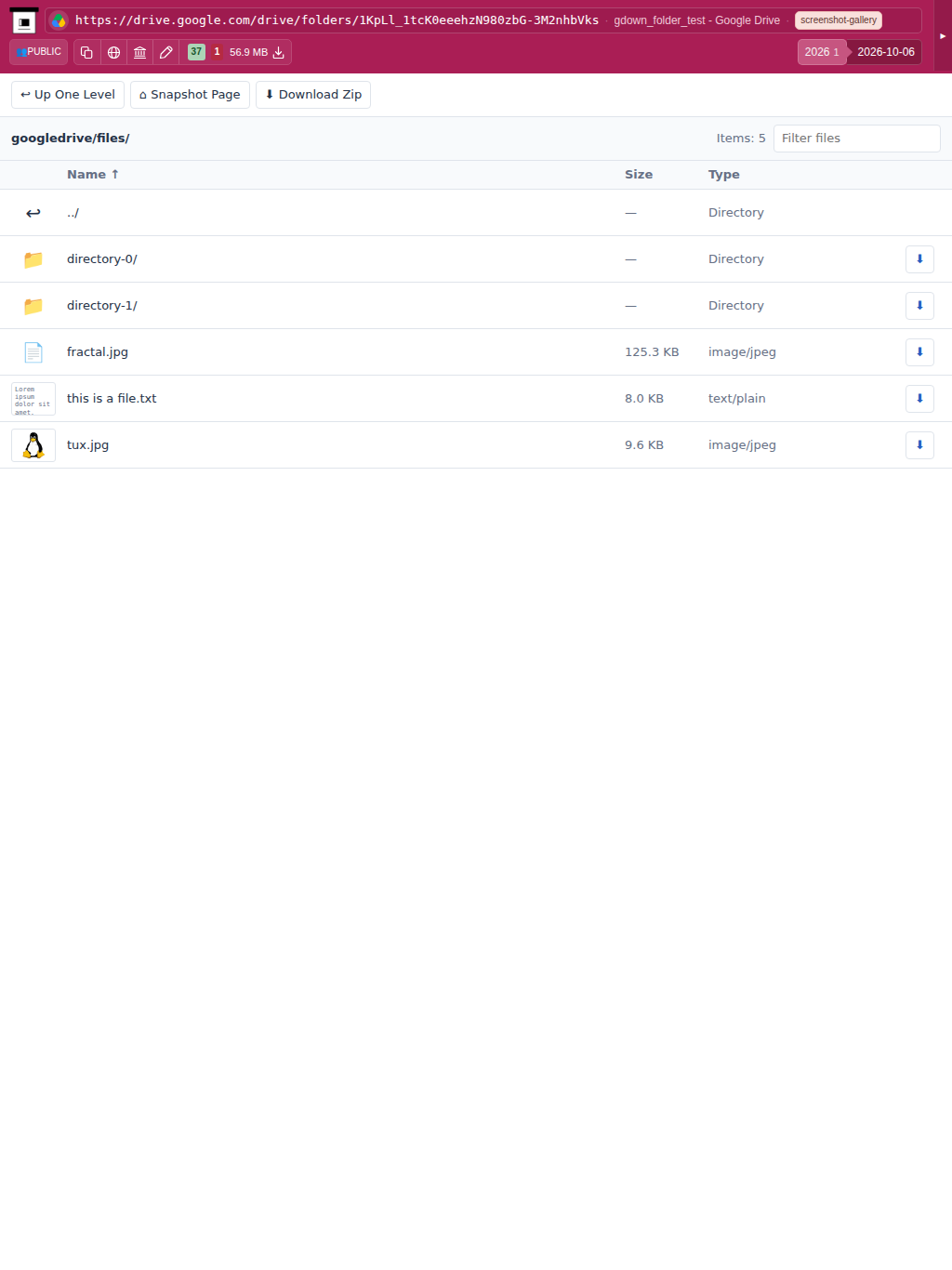
Task: Toggle the PUBLIC visibility badge
Action: [39, 52]
